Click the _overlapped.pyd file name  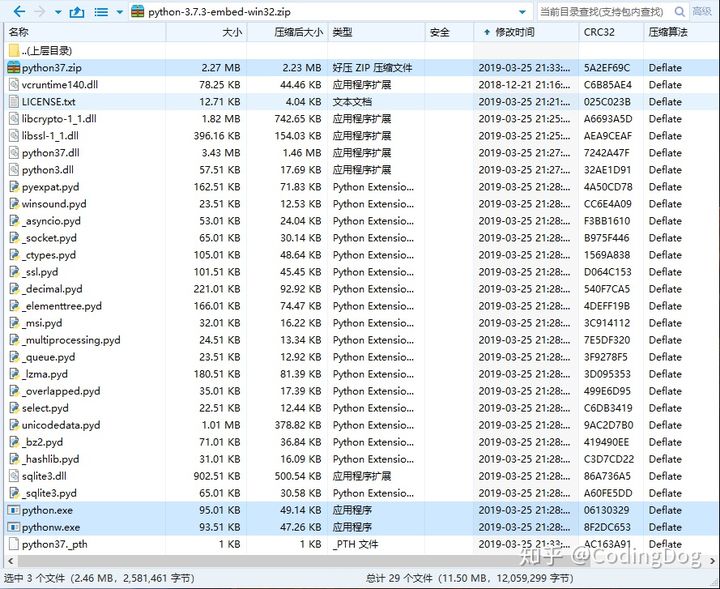point(61,391)
